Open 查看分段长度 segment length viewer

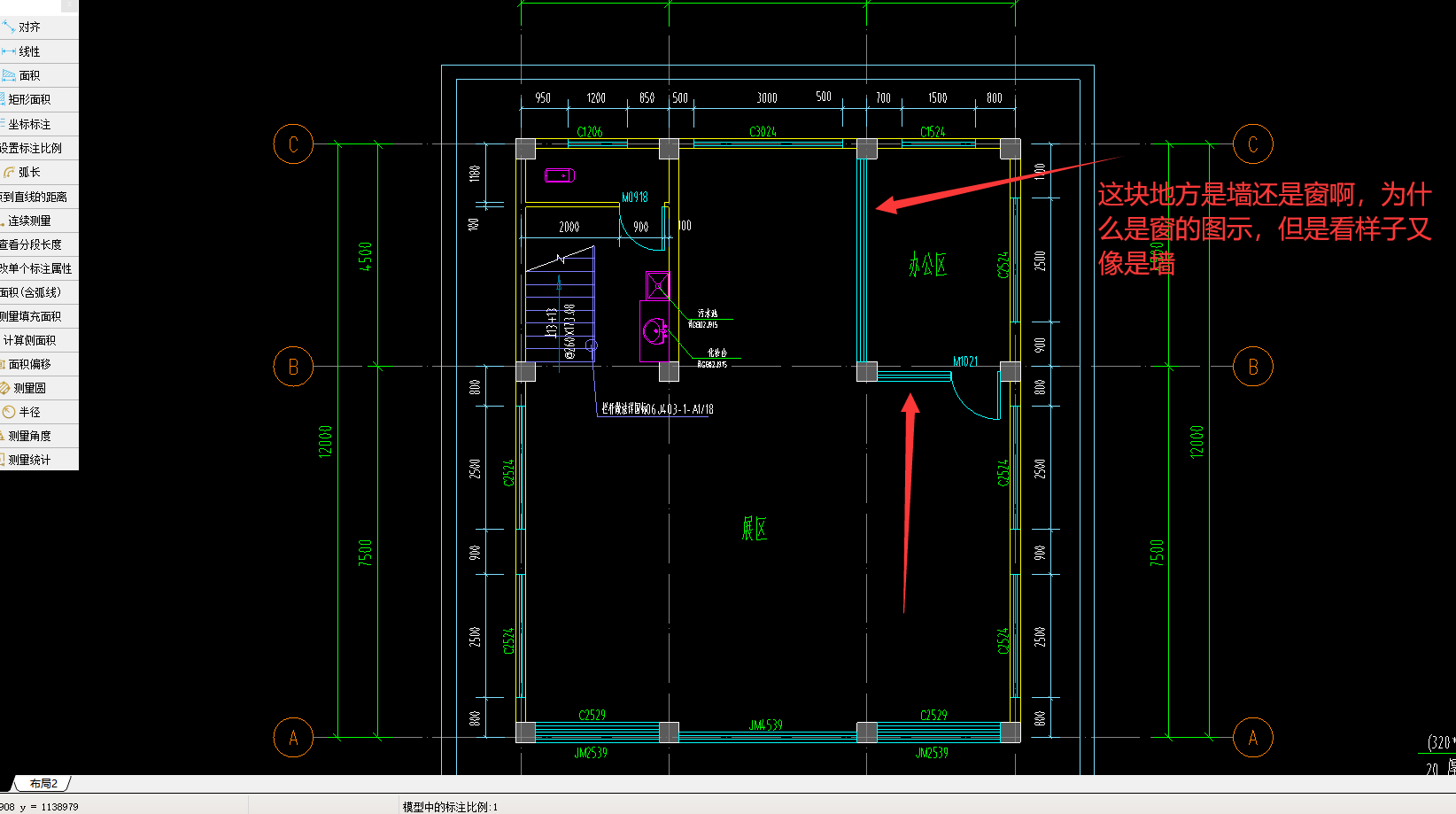pos(39,244)
